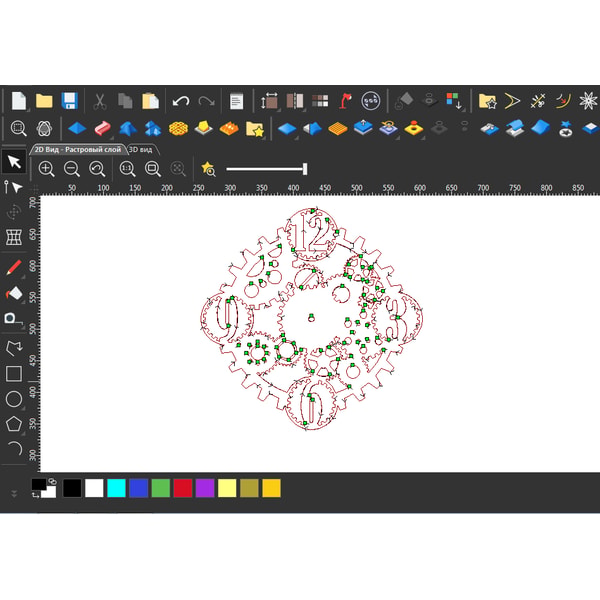Open a file with the yellow folder icon

tap(44, 101)
